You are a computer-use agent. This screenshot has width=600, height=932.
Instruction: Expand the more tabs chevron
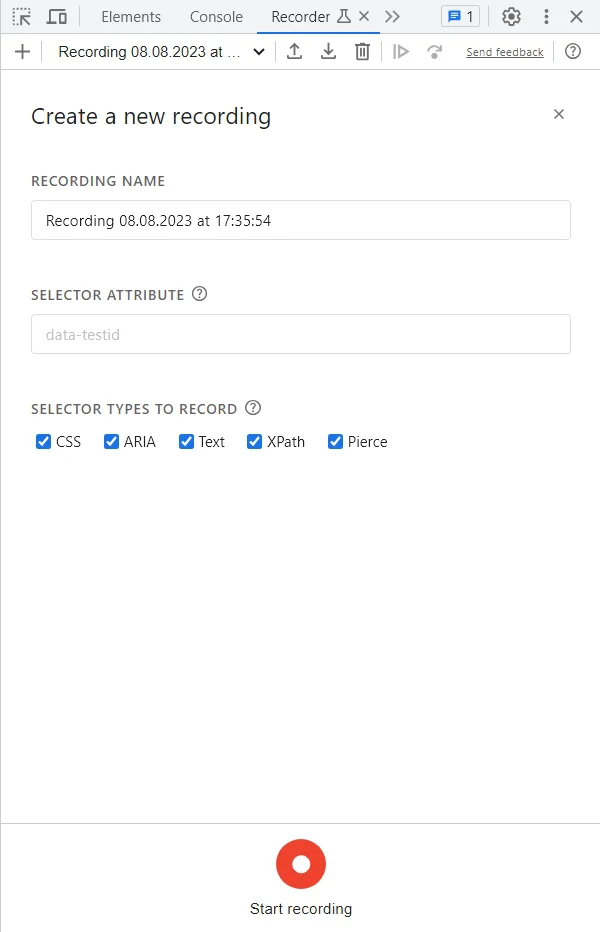(392, 16)
